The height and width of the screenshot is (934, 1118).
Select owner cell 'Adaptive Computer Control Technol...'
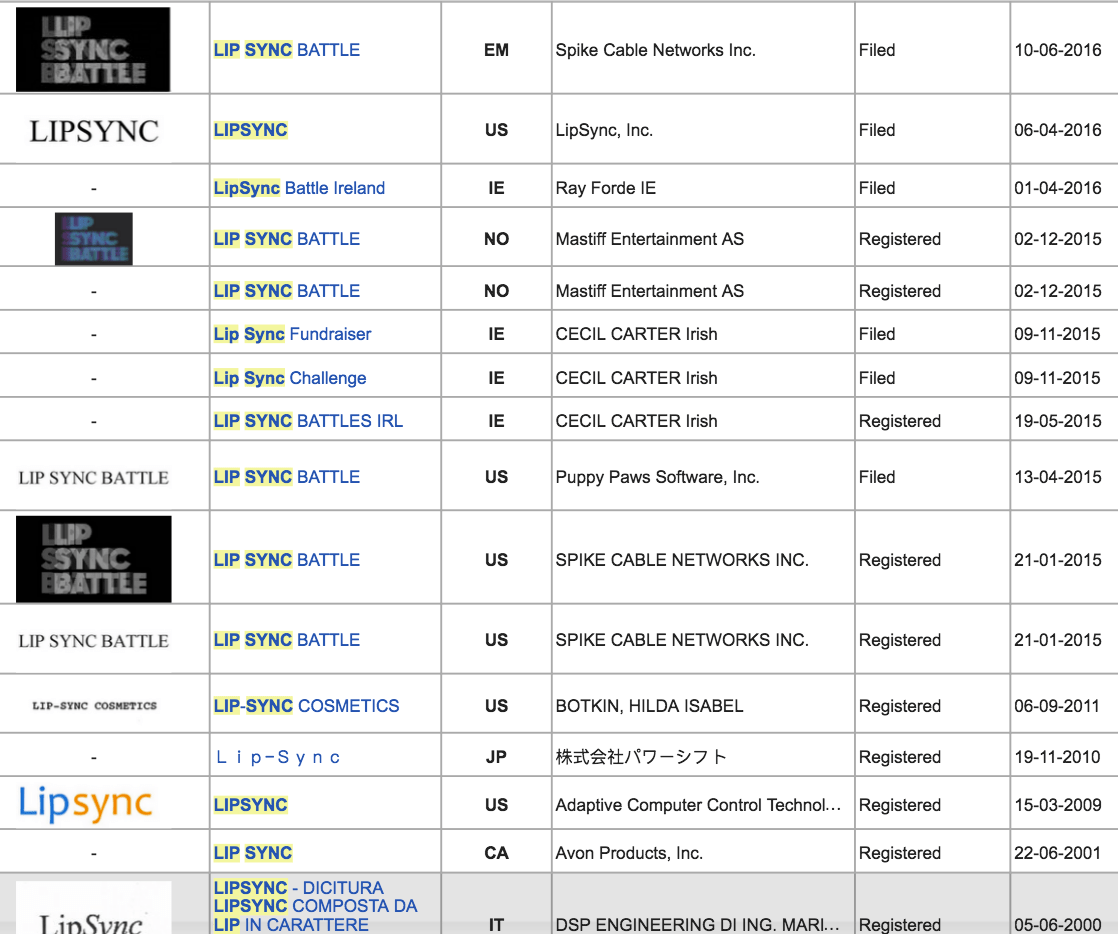click(698, 805)
